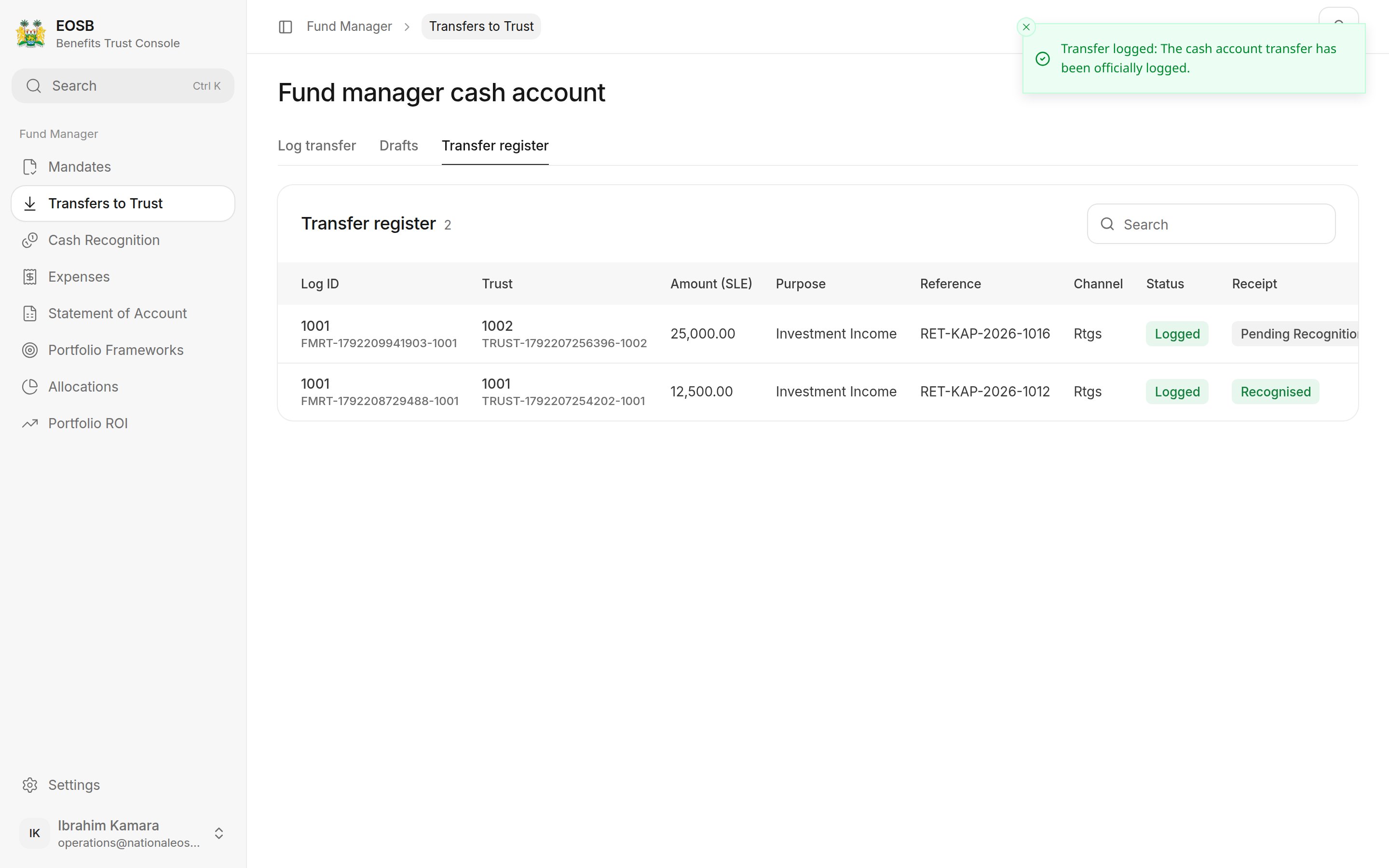Click trust TRUST-1792207254202-1001
Viewport: 1389px width, 868px height.
(x=563, y=401)
